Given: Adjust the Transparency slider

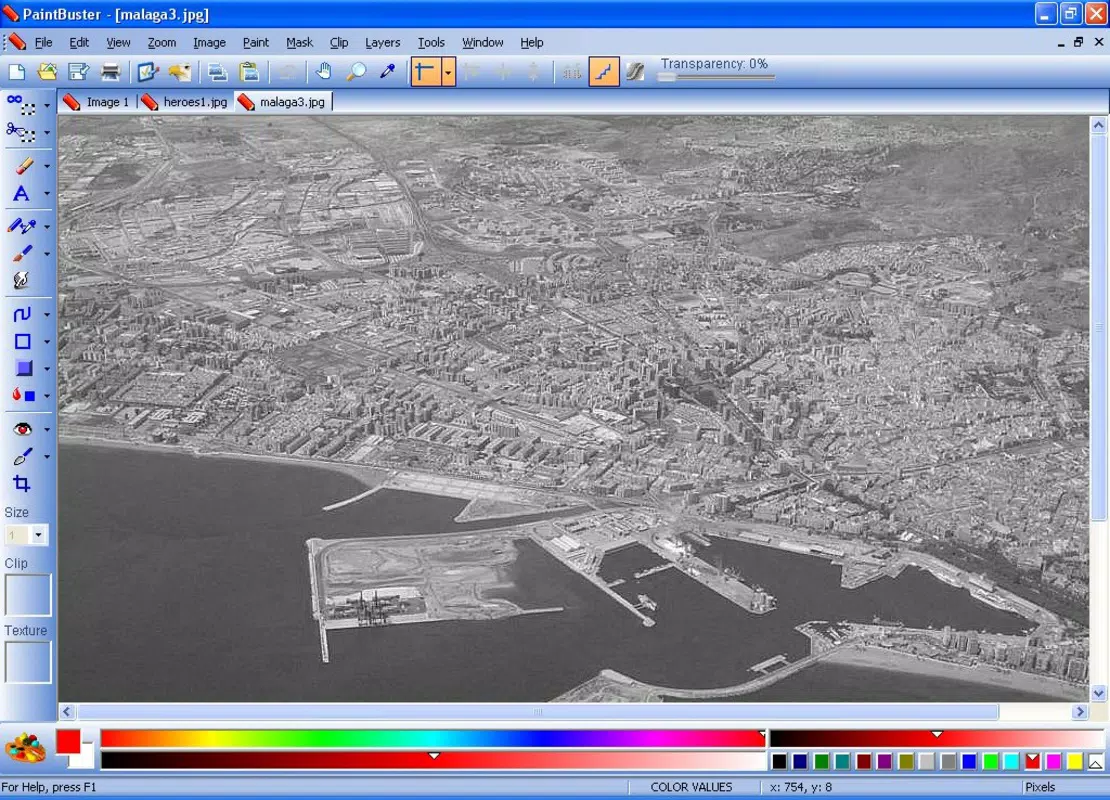Looking at the screenshot, I should pos(716,77).
